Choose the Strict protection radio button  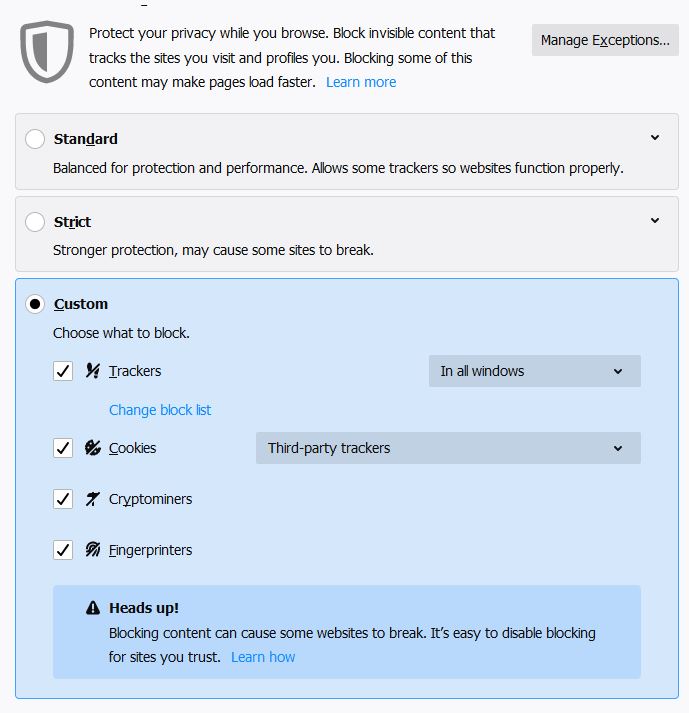35,222
